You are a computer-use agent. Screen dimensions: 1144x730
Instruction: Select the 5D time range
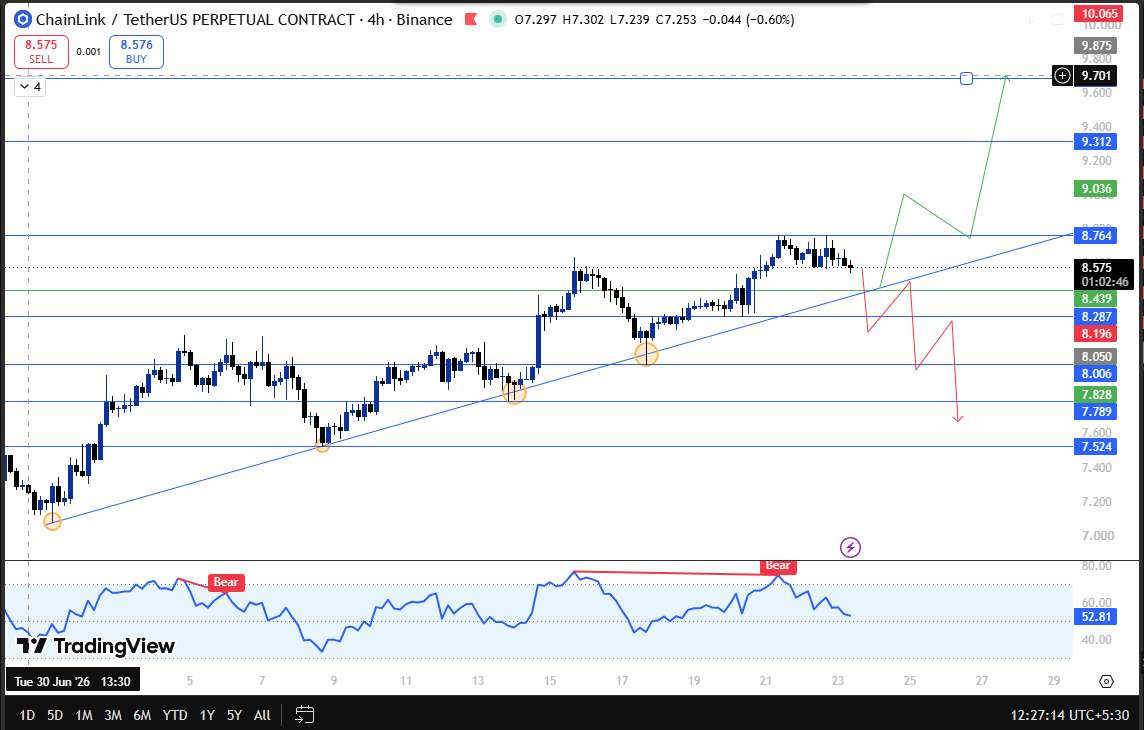[x=55, y=715]
